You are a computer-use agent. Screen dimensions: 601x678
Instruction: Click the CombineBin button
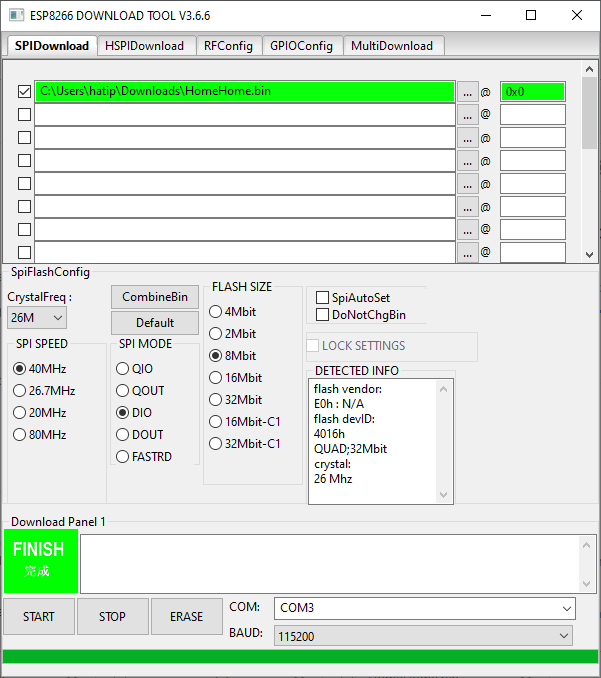coord(155,297)
